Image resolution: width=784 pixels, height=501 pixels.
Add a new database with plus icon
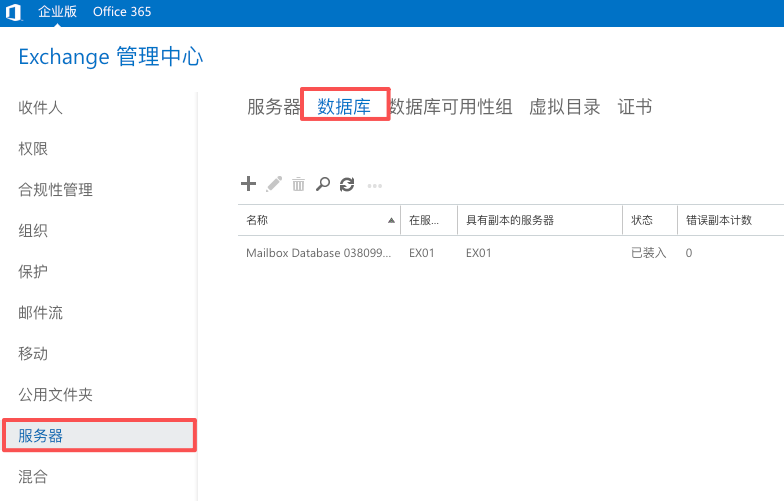(x=248, y=184)
